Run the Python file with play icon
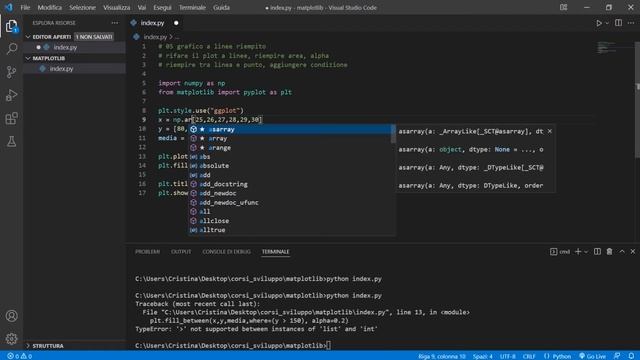640x360 pixels. [x=599, y=23]
